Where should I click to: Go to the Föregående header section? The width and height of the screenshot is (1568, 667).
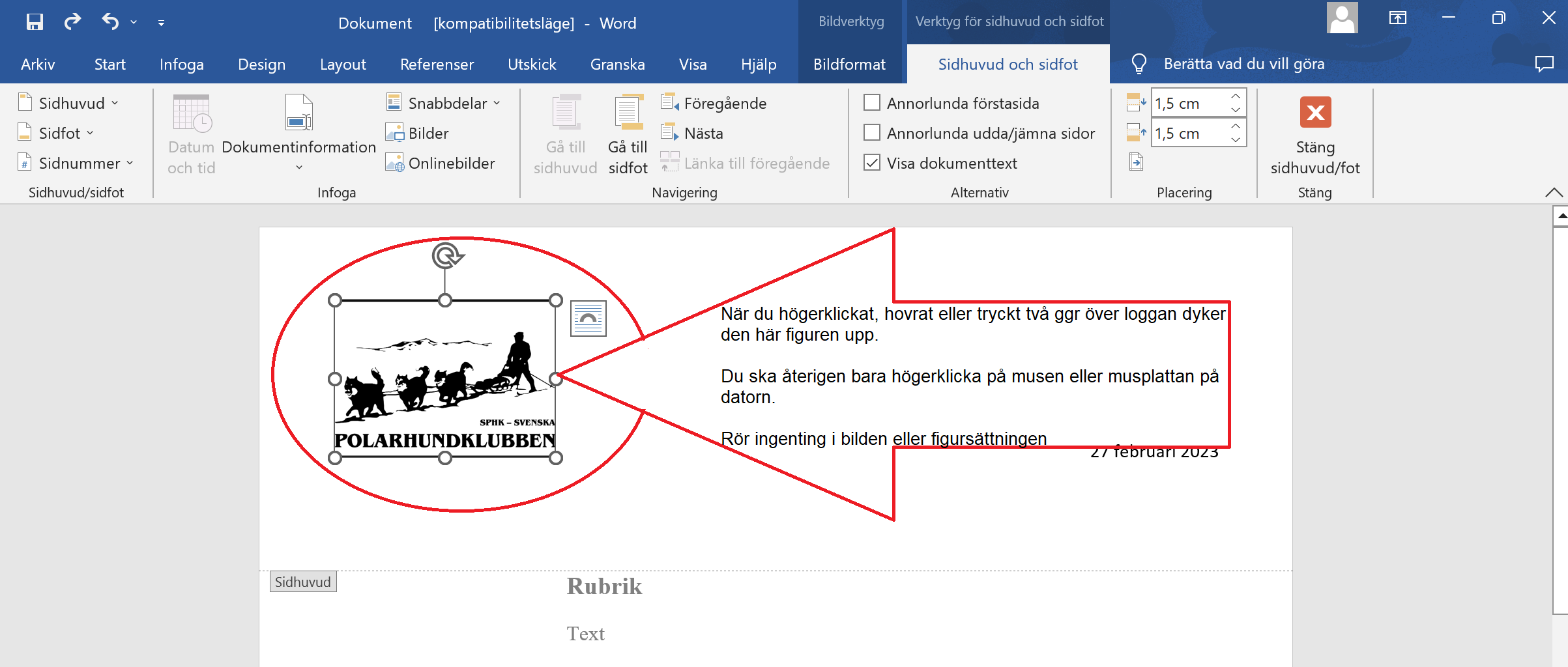click(714, 103)
